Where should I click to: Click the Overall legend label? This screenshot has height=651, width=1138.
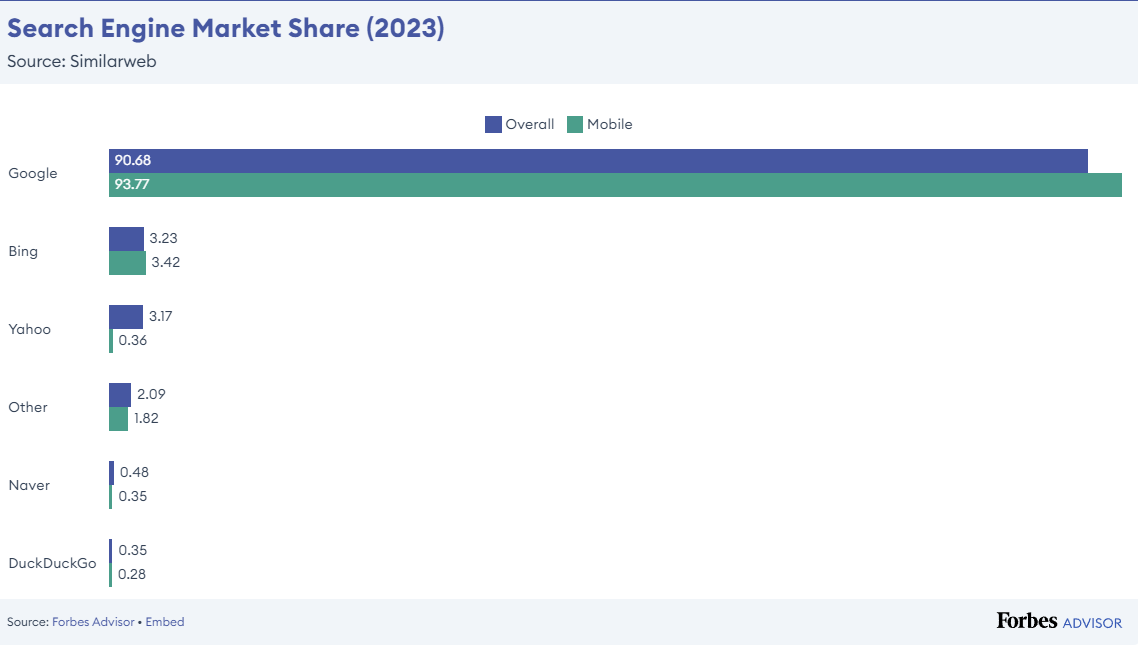(x=530, y=124)
